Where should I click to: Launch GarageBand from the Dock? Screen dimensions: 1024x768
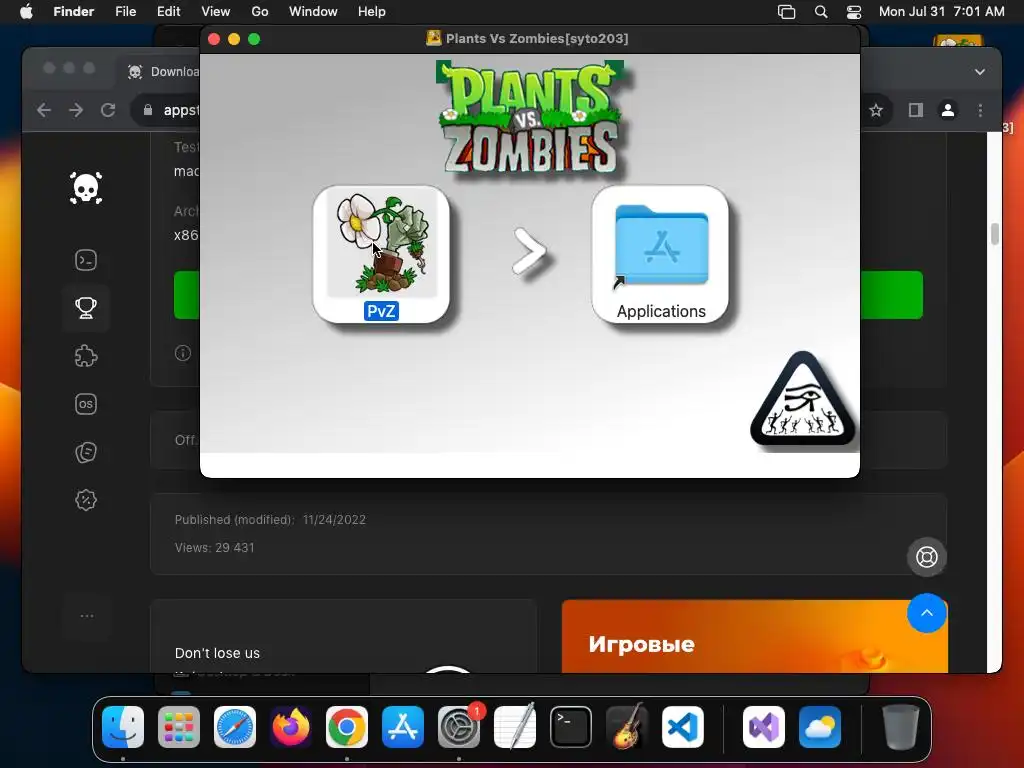[627, 727]
